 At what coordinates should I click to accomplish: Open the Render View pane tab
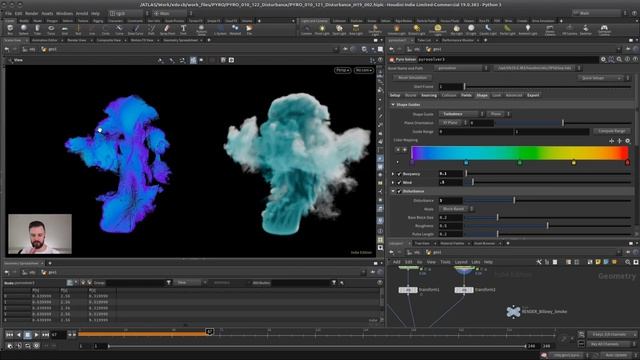coord(77,40)
